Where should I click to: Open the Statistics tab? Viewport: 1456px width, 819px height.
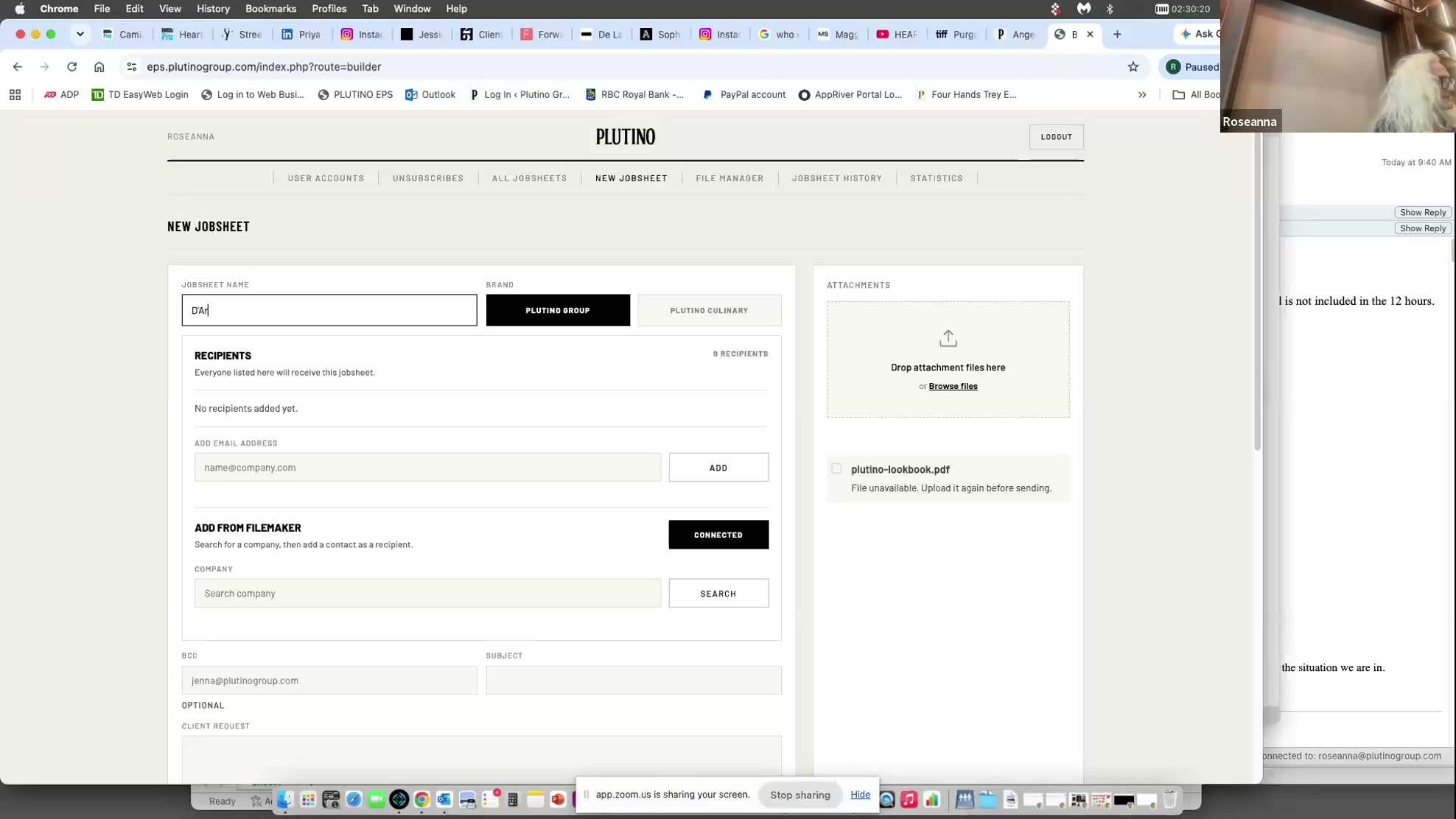click(937, 178)
